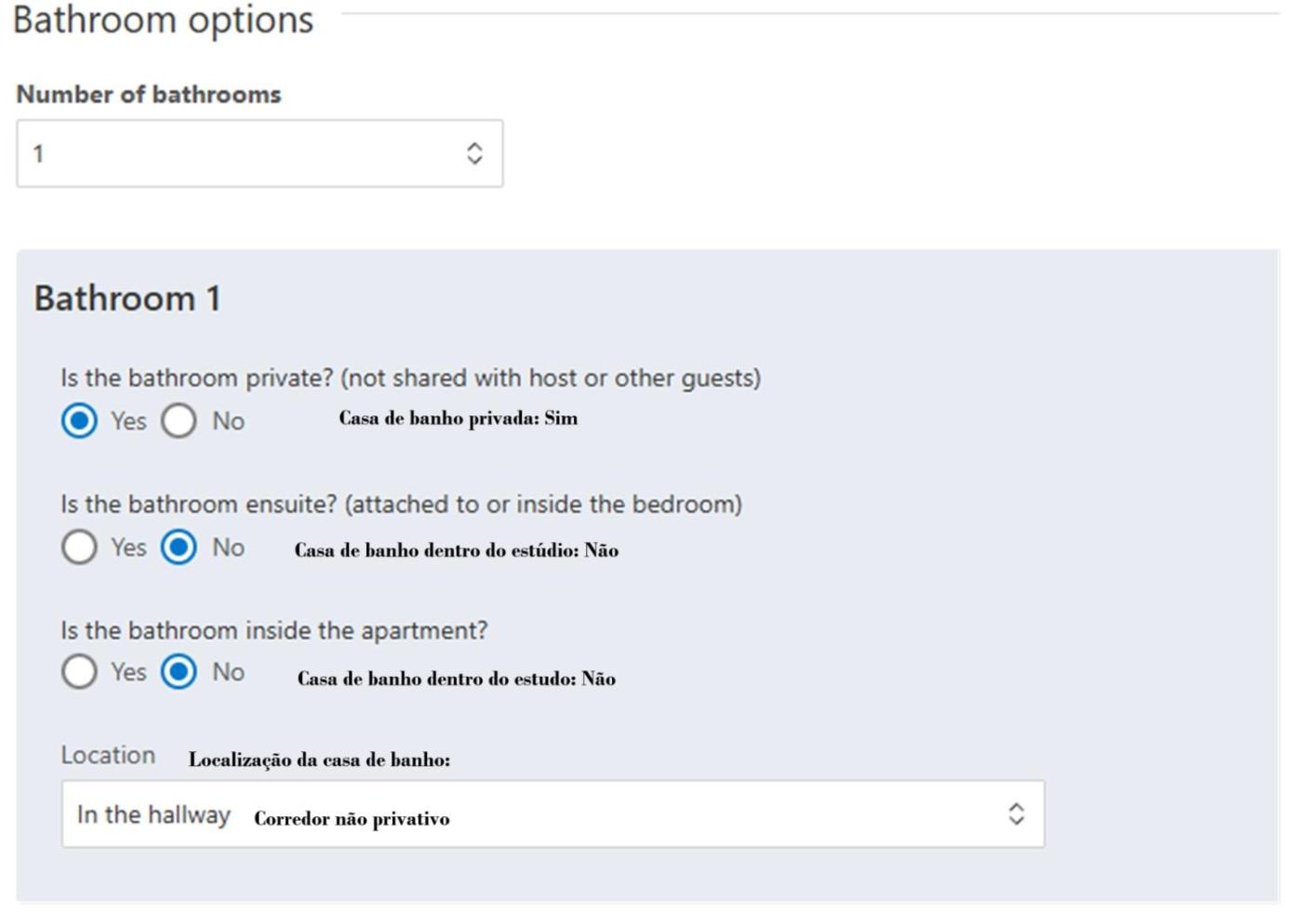Click the 'Is the bathroom private?' question text

tap(410, 378)
